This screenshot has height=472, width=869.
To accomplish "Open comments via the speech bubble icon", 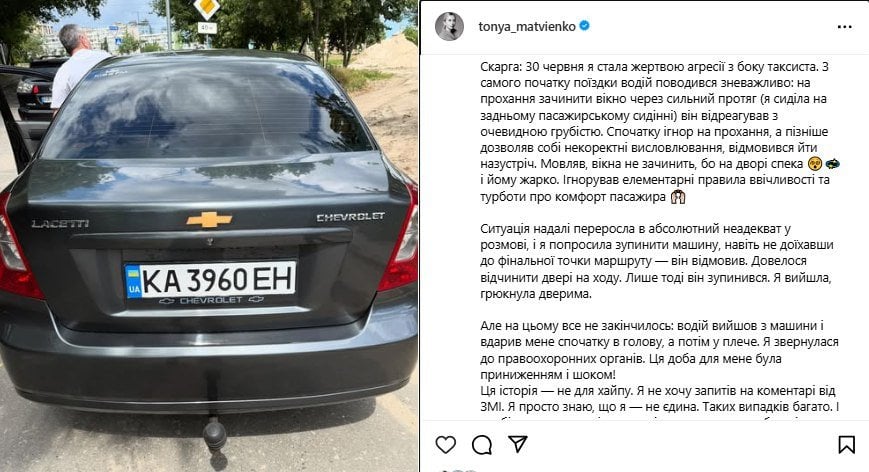I will tap(482, 444).
